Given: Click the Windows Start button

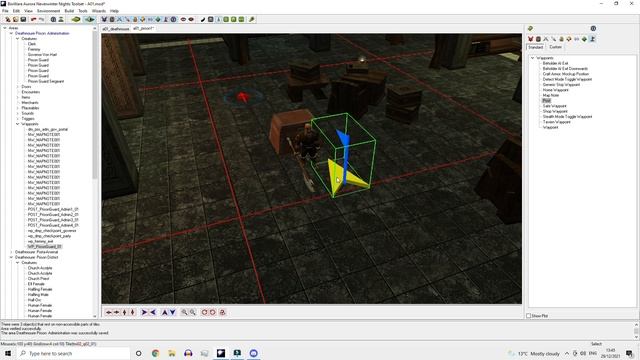Looking at the screenshot, I should pyautogui.click(x=8, y=353).
